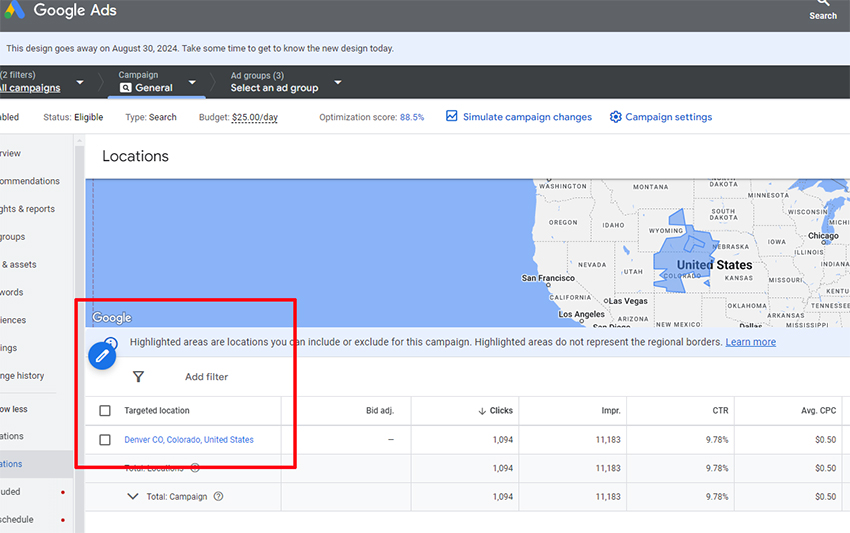Open Search via the magnifier icon
Screen dimensions: 850x533
(823, 3)
